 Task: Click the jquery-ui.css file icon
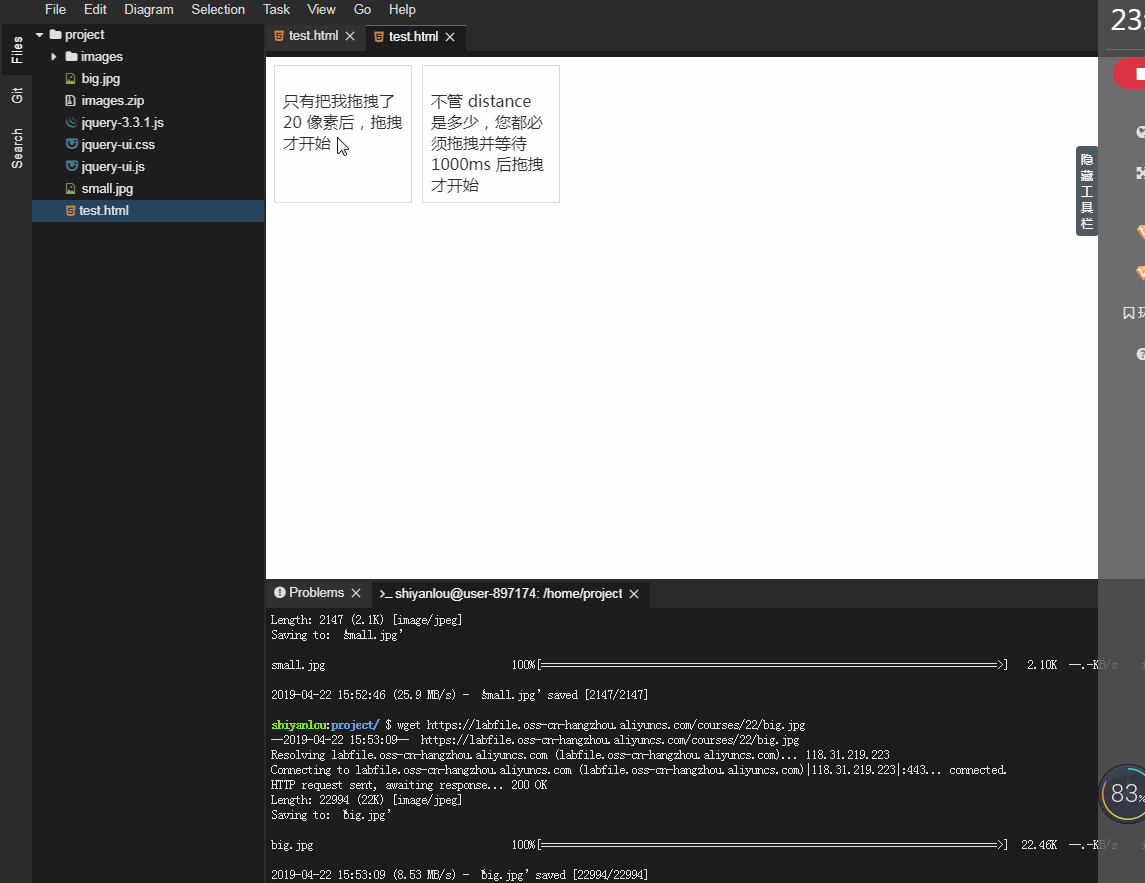point(71,144)
